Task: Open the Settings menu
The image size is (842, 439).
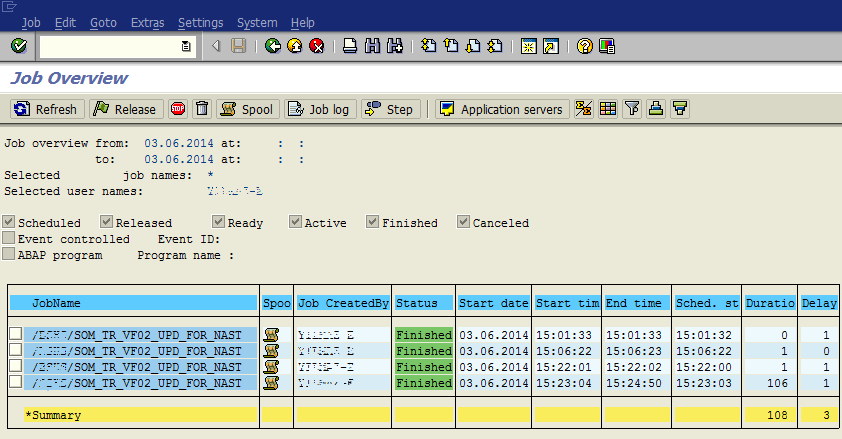Action: 200,23
